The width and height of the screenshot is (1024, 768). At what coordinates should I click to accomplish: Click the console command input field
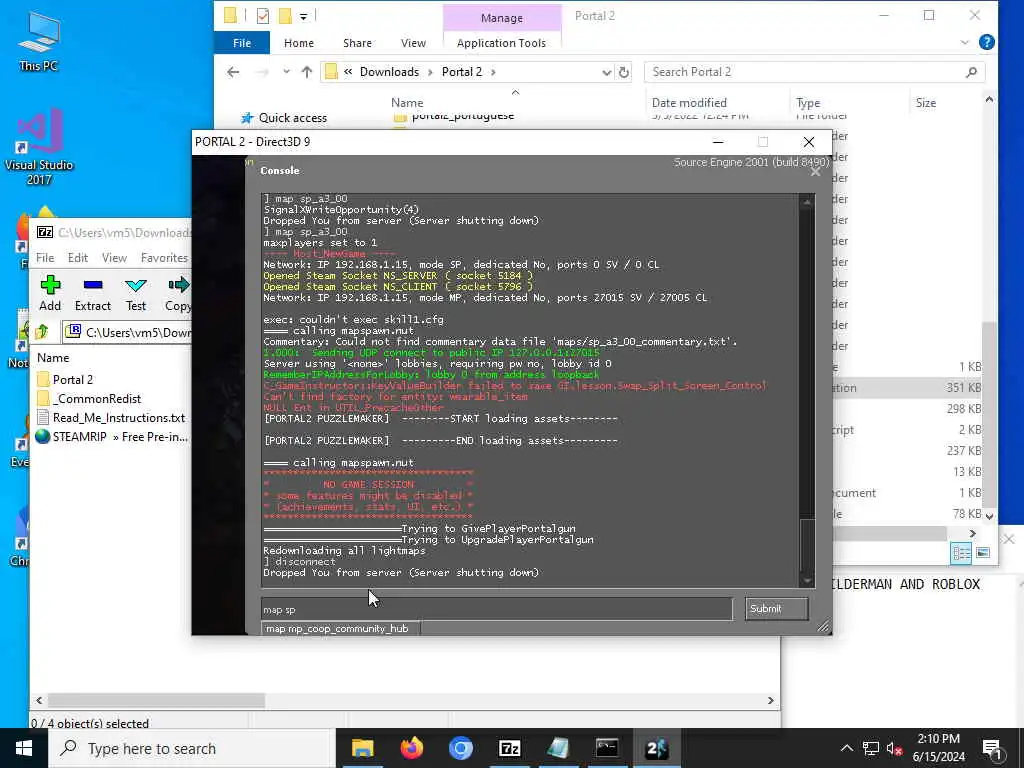point(496,609)
